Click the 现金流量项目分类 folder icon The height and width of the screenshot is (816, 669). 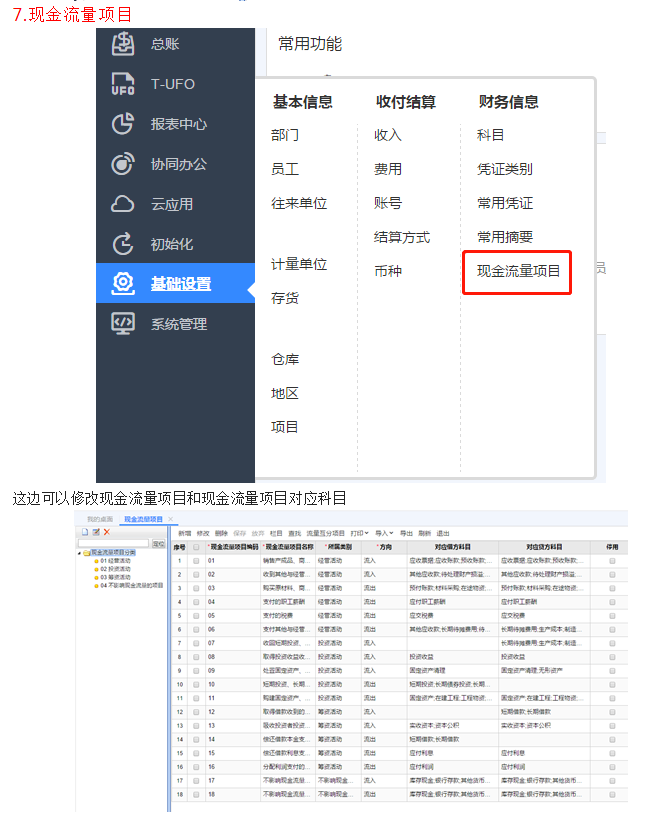[87, 553]
